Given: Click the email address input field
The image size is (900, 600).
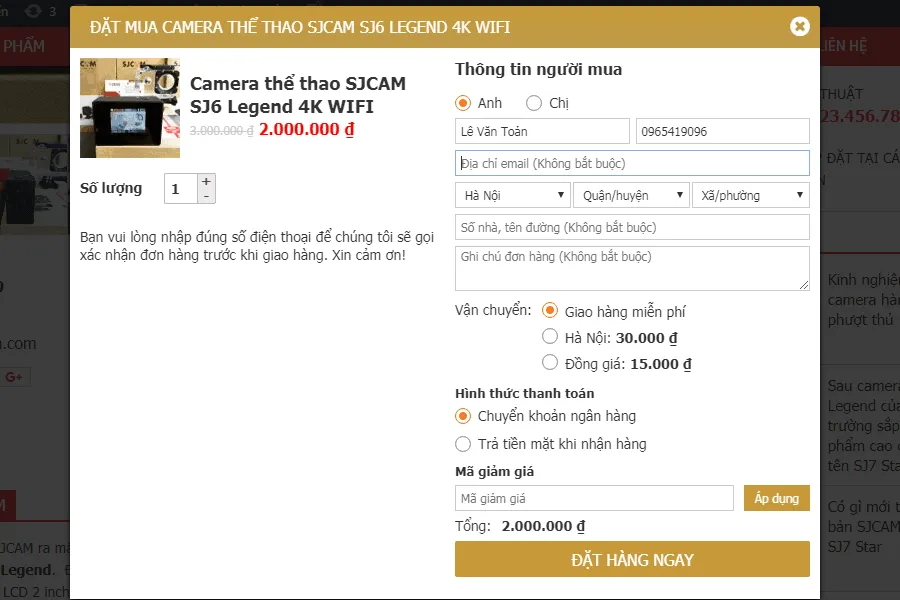Looking at the screenshot, I should coord(632,162).
